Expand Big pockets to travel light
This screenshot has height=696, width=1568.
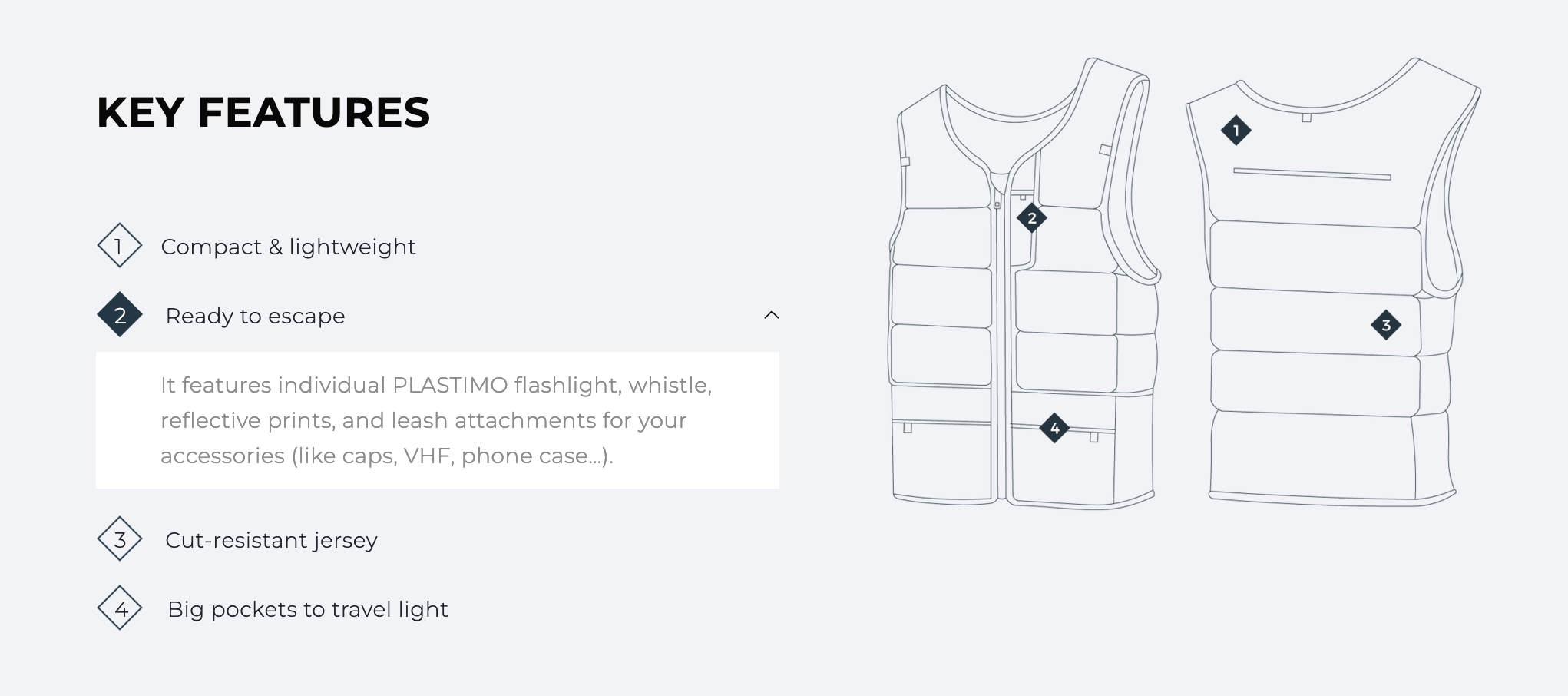pos(307,609)
